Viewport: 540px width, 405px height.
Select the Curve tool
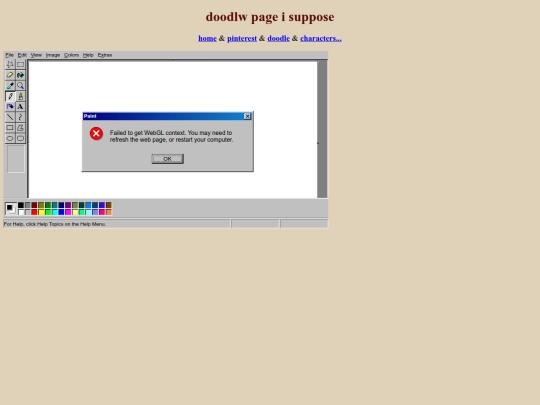coord(20,117)
